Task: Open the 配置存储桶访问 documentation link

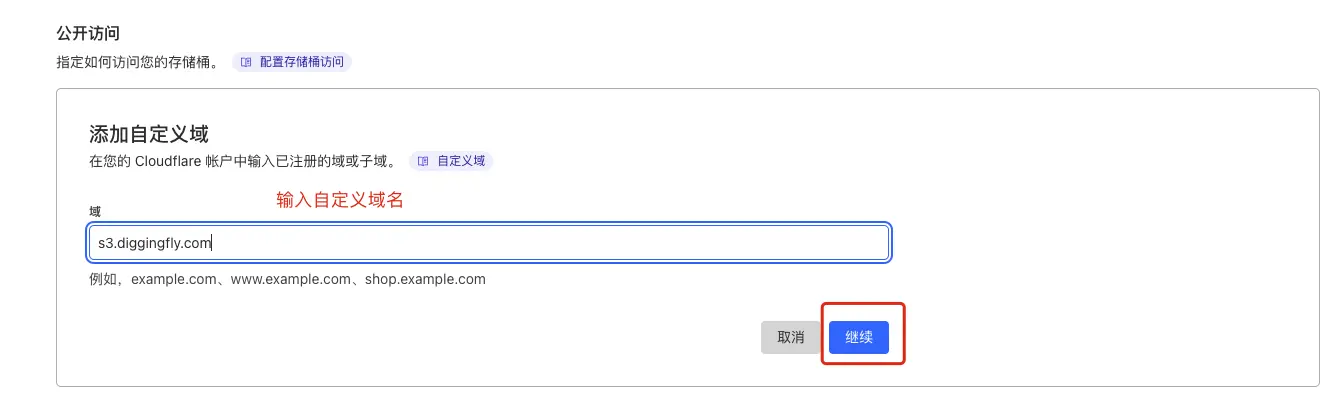Action: click(292, 62)
